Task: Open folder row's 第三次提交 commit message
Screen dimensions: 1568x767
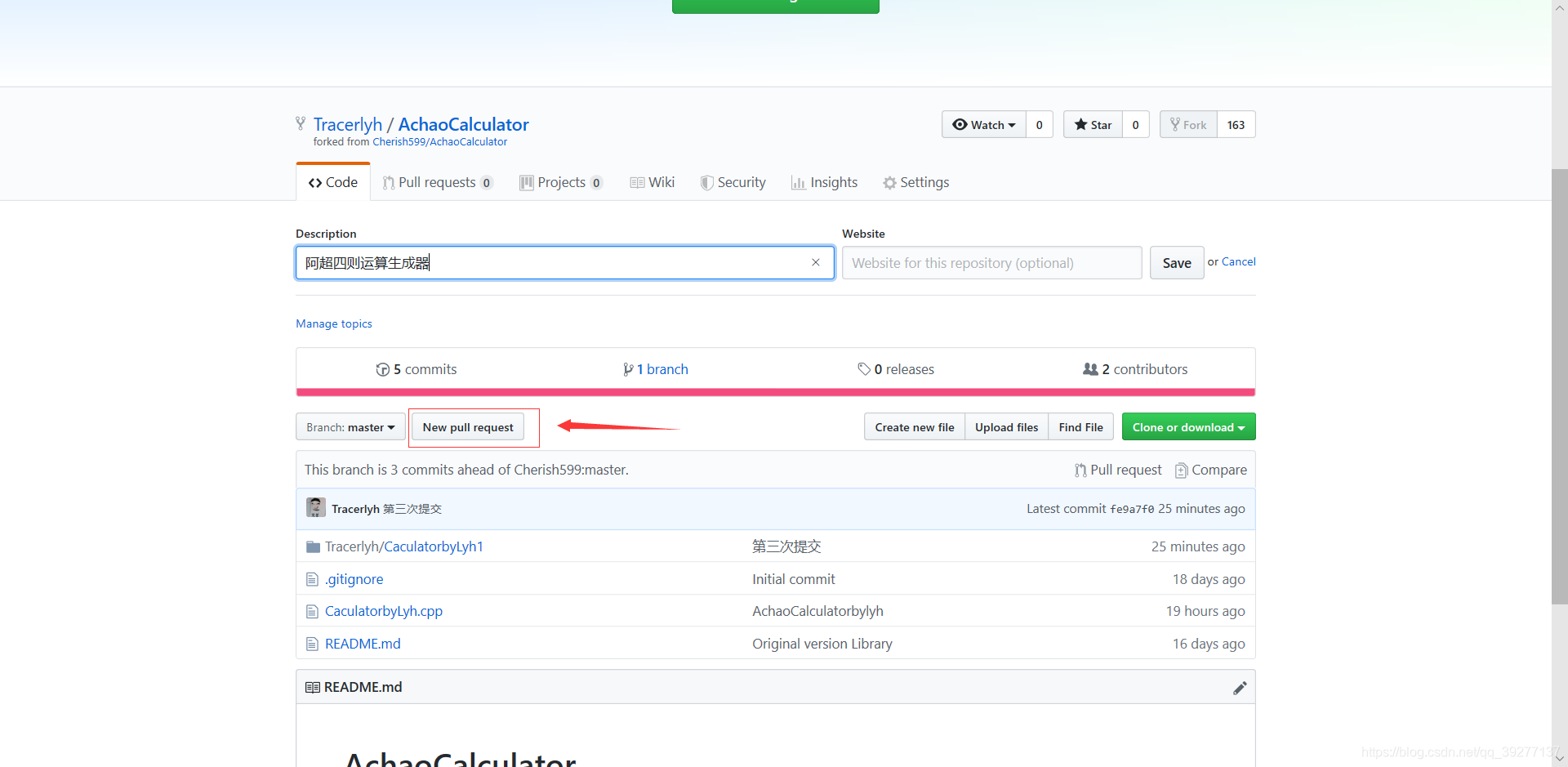Action: coord(786,546)
